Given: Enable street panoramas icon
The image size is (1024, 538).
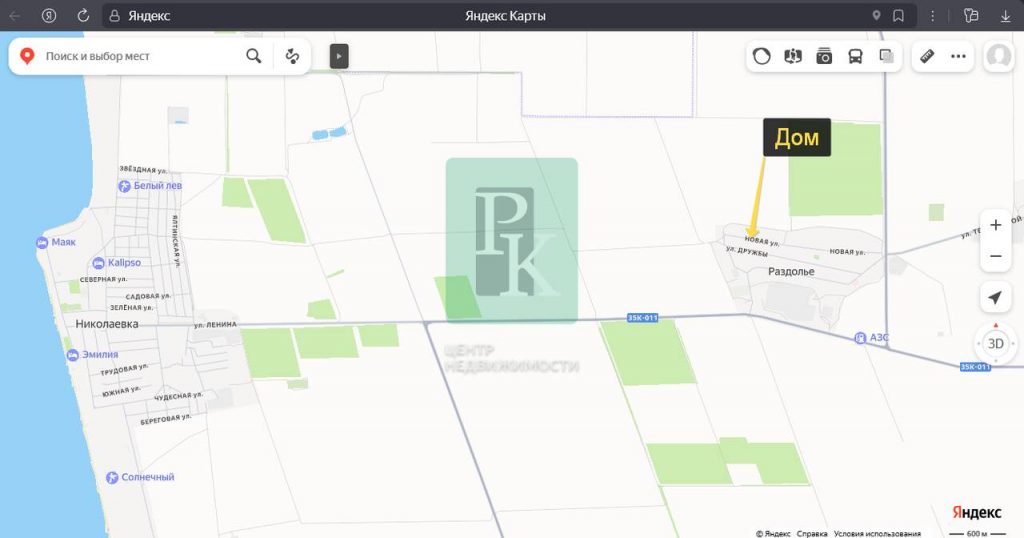Looking at the screenshot, I should pyautogui.click(x=793, y=56).
